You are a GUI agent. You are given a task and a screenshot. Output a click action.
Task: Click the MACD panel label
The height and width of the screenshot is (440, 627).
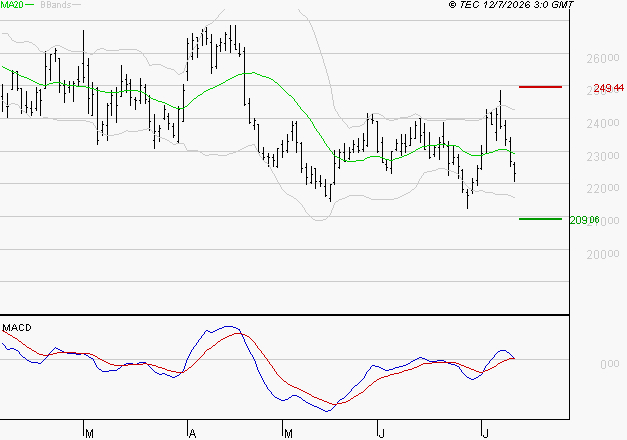point(17,328)
